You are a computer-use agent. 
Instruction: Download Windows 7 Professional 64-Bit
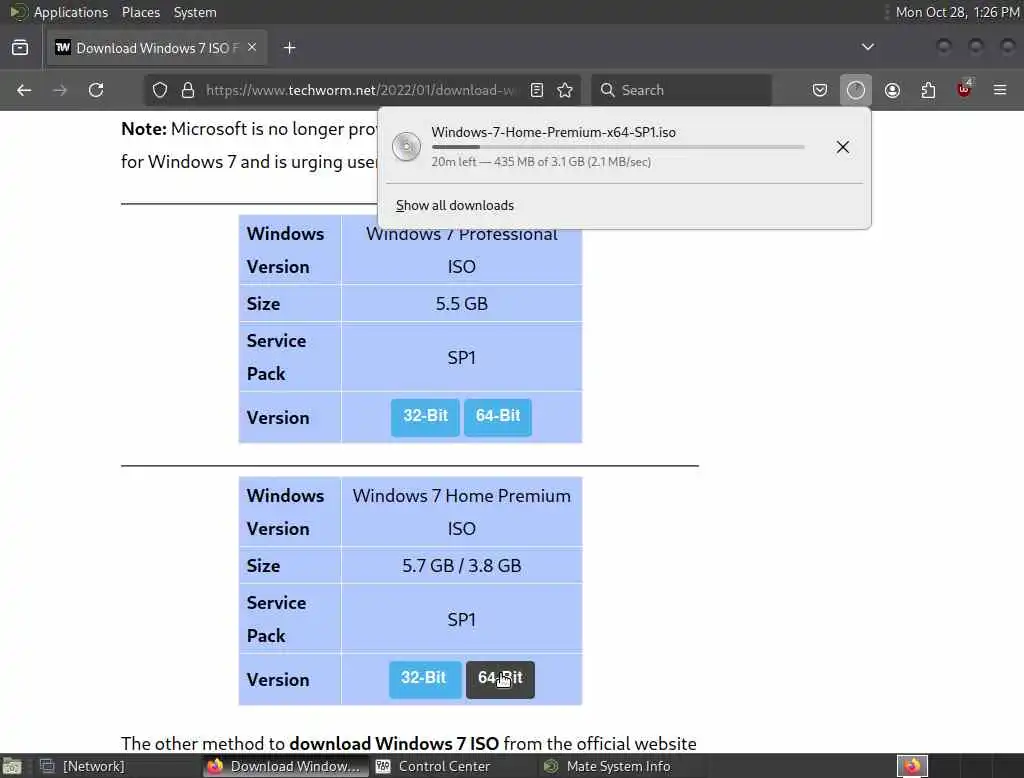pos(498,417)
